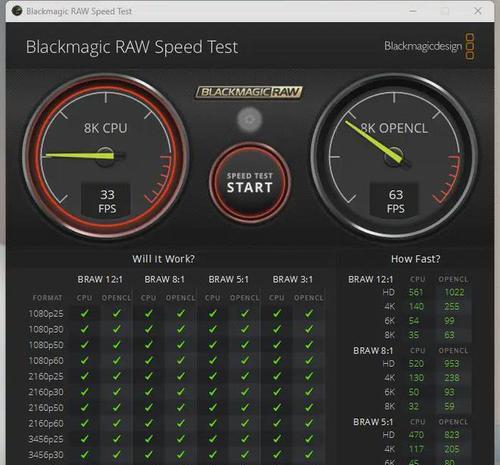The height and width of the screenshot is (465, 500).
Task: Click 3456p30 BRAW 12:1 OpenCL checkmark
Action: [x=117, y=454]
